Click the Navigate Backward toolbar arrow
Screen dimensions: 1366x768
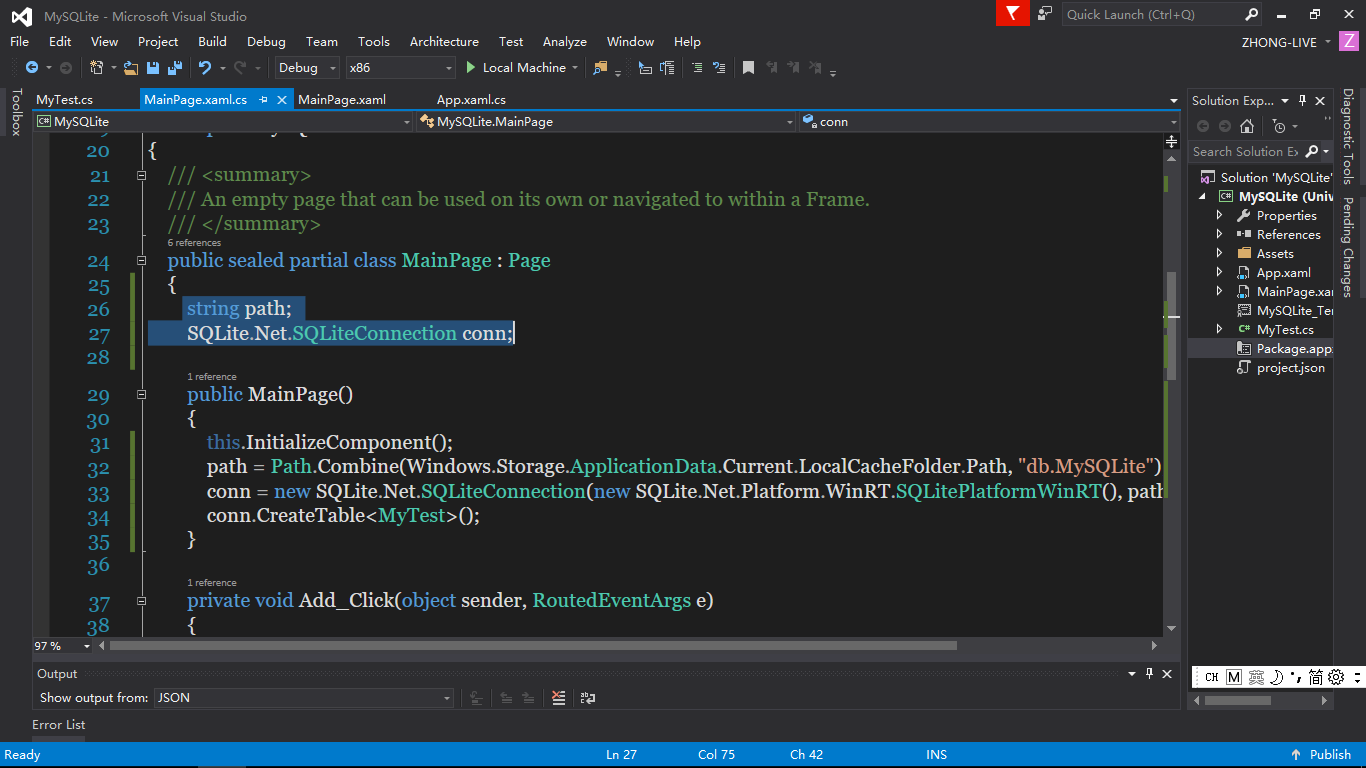(x=31, y=68)
